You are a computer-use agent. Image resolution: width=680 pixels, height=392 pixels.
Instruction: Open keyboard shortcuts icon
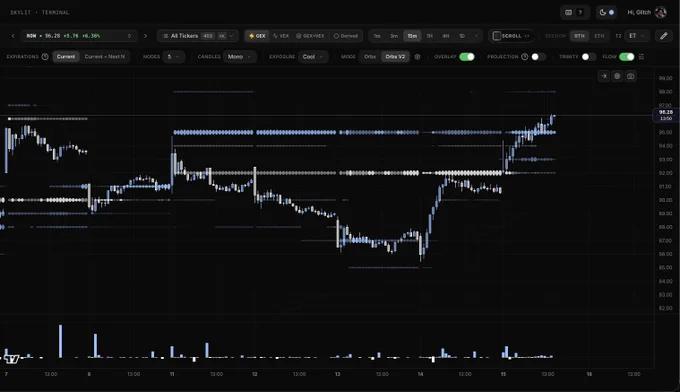click(569, 13)
